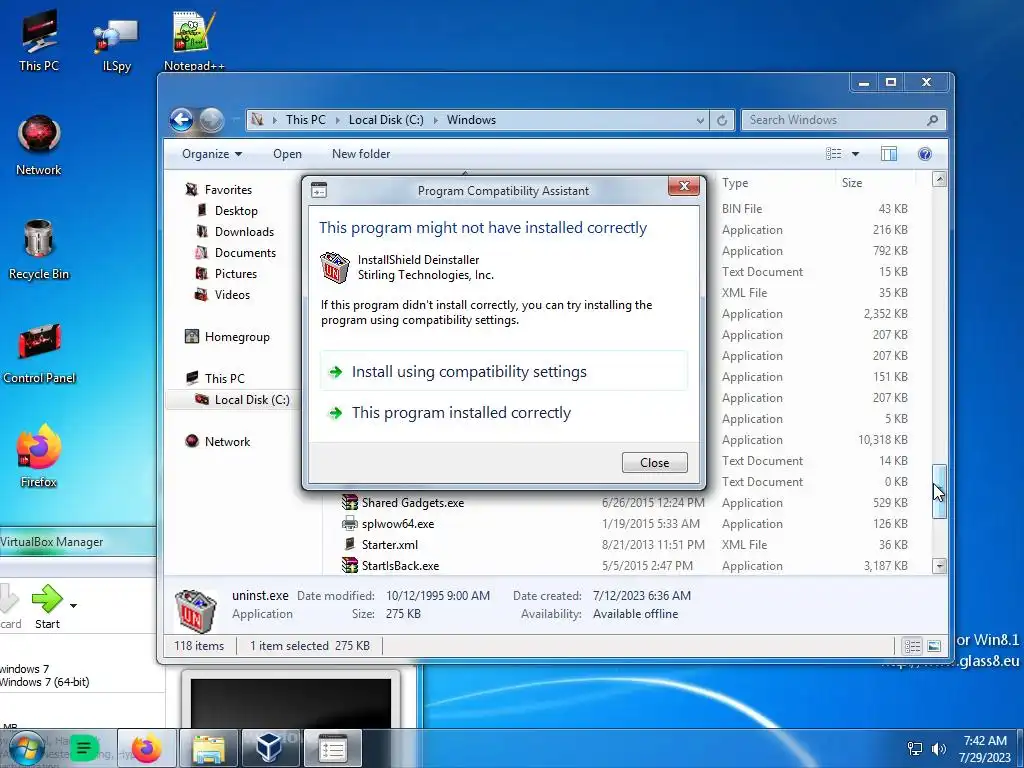
Task: Open the Recycle Bin desktop icon
Action: click(x=39, y=249)
